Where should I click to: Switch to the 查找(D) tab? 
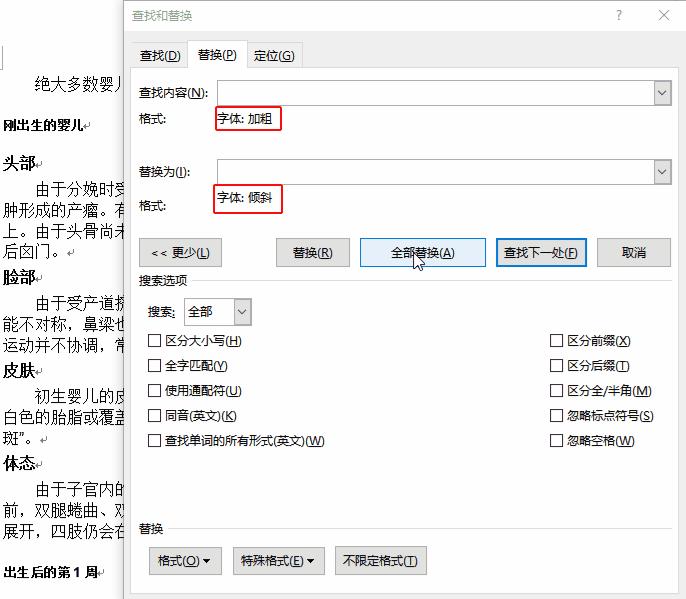click(x=160, y=56)
